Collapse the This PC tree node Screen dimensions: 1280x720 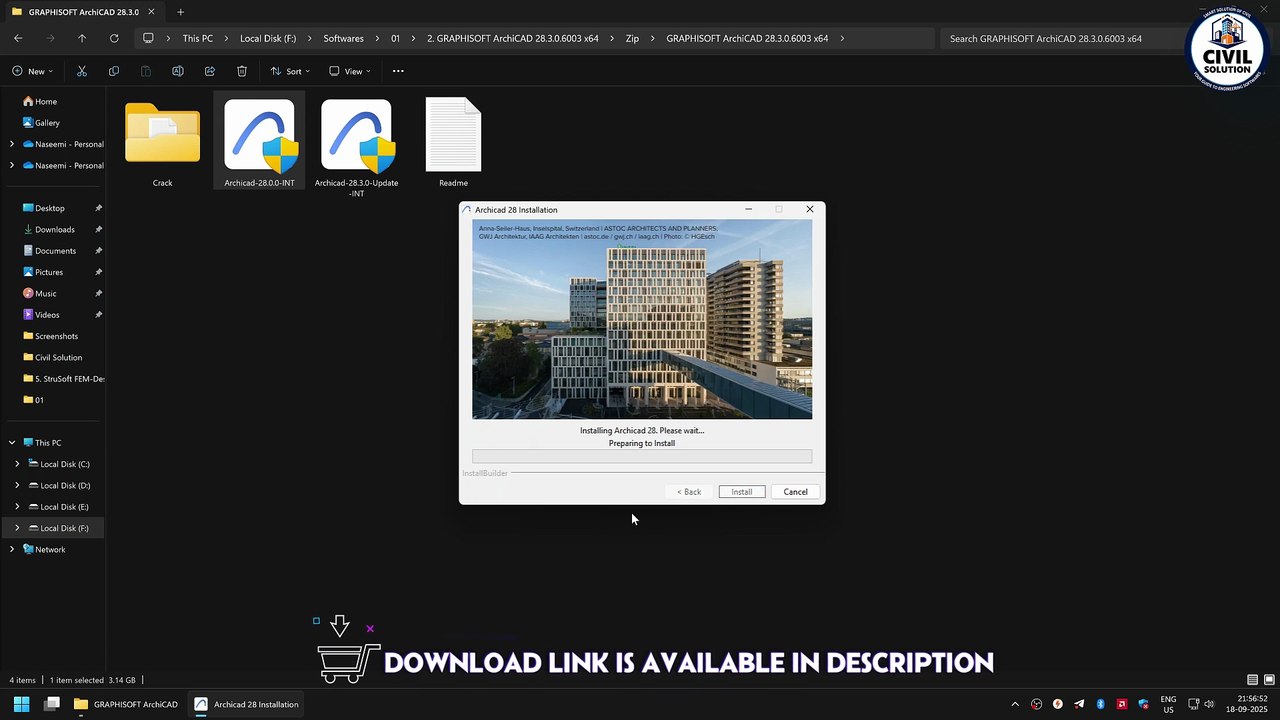[12, 443]
